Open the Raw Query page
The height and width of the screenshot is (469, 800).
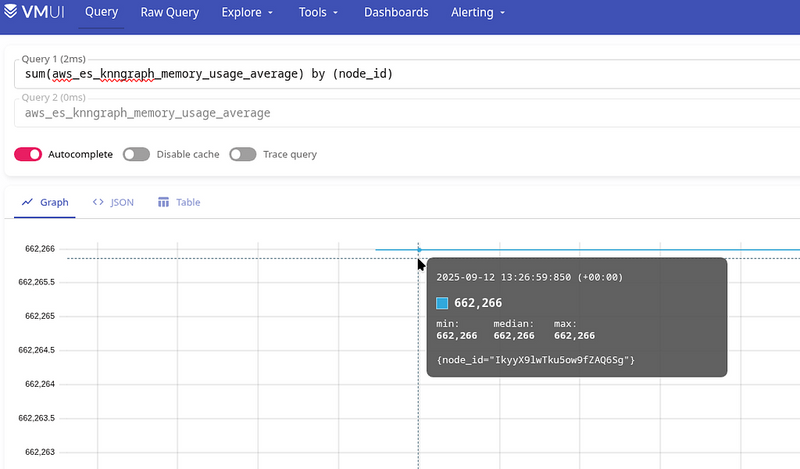pos(170,13)
